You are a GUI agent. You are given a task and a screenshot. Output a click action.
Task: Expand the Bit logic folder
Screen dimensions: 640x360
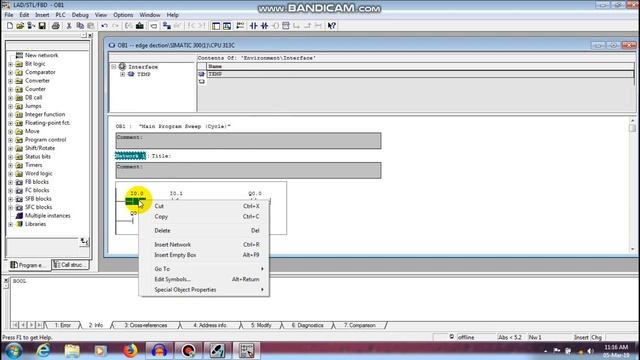tap(11, 64)
